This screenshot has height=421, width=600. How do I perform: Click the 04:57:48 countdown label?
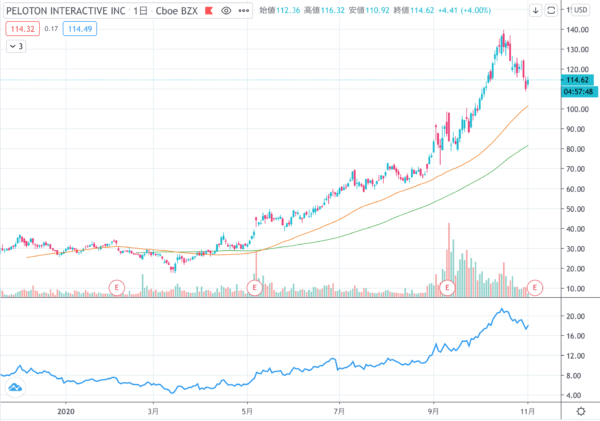pos(578,92)
